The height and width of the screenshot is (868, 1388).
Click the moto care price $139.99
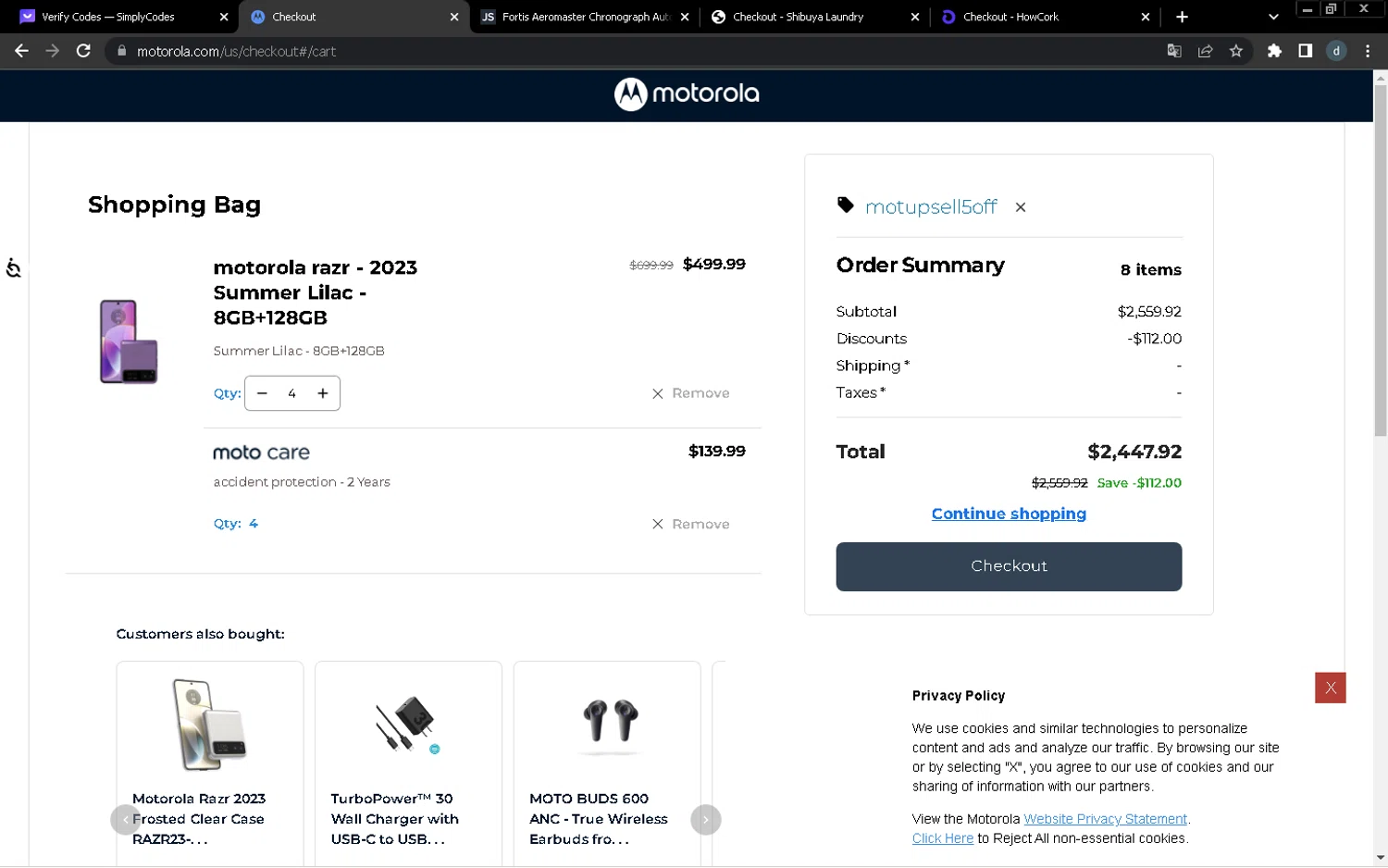click(716, 451)
